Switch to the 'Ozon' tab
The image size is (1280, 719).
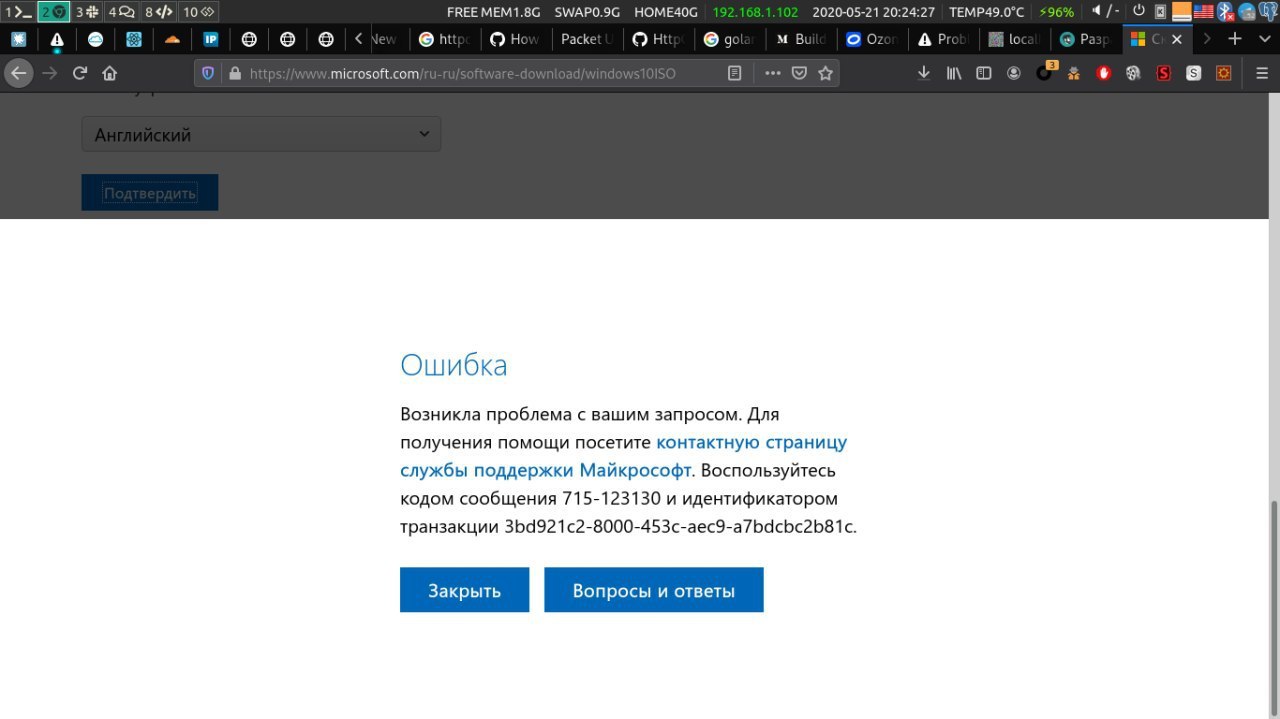click(x=872, y=39)
